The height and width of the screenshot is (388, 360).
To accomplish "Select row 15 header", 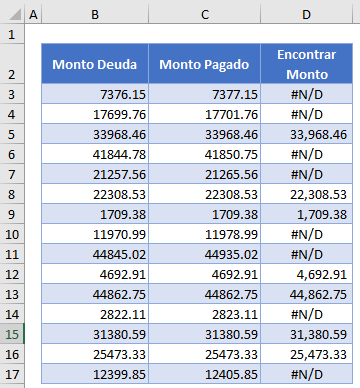I will tap(12, 334).
